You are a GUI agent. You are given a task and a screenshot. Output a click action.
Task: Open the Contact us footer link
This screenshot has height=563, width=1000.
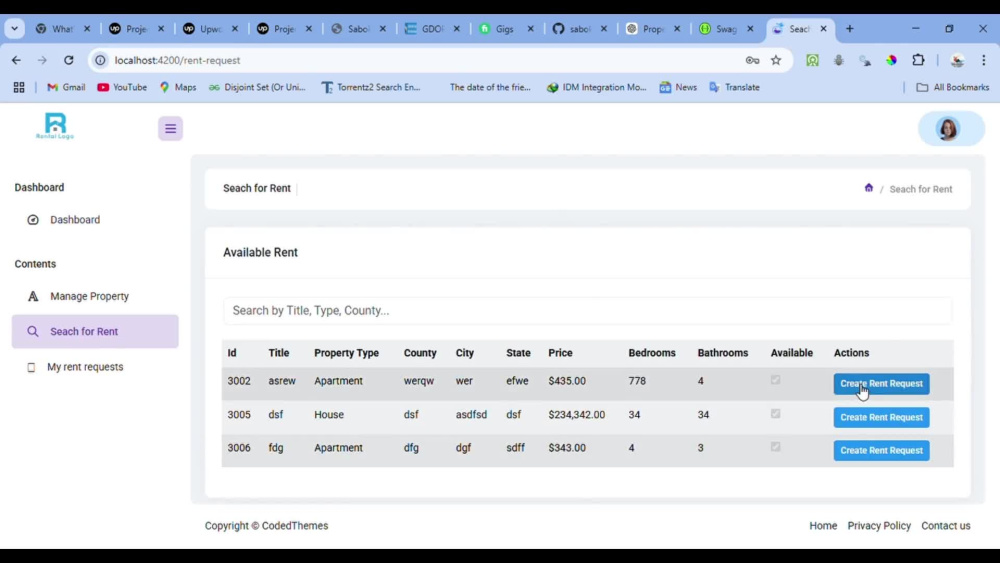(x=946, y=526)
